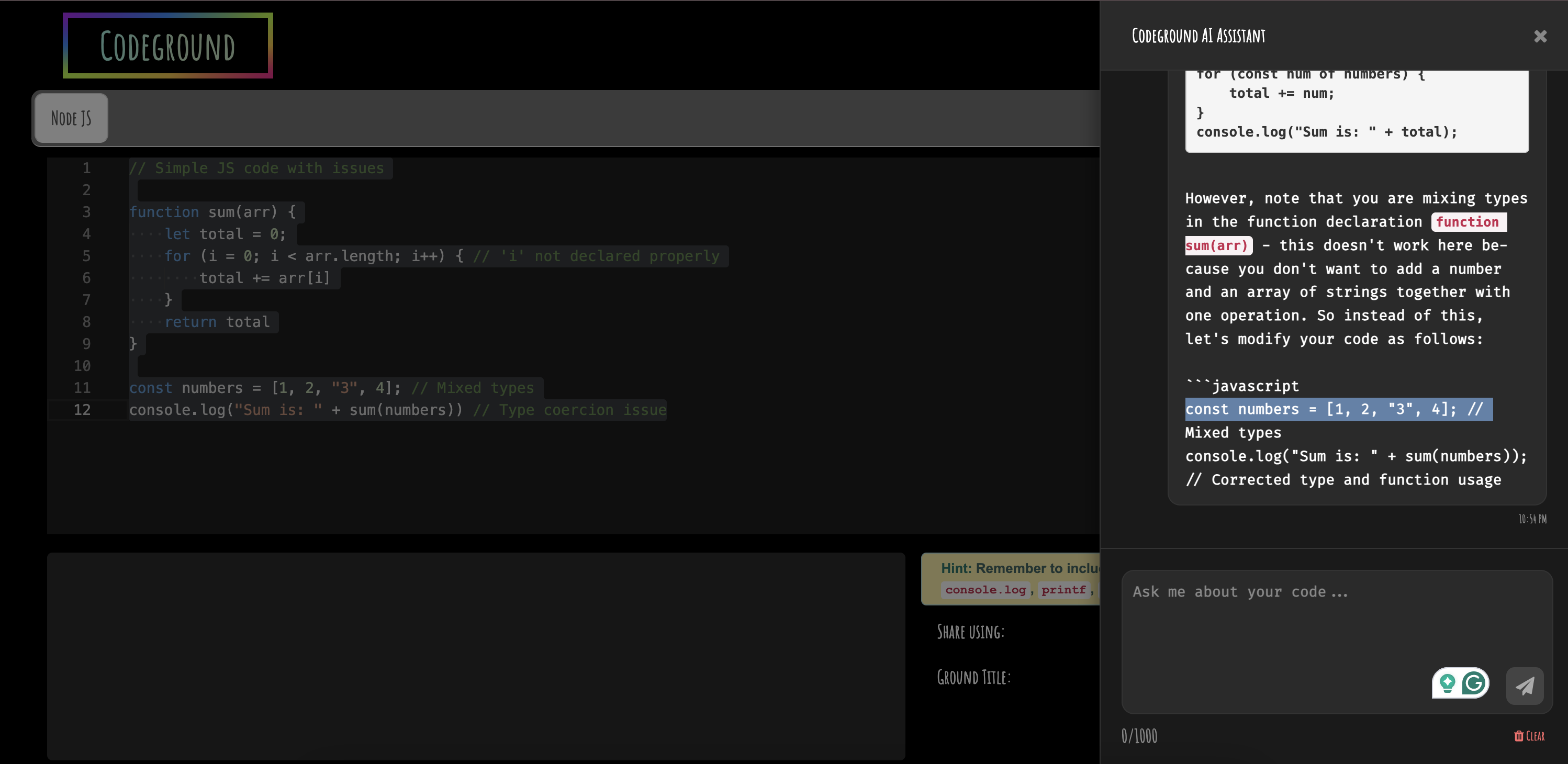
Task: Click the '// Mixed types' comment in editor
Action: 473,388
